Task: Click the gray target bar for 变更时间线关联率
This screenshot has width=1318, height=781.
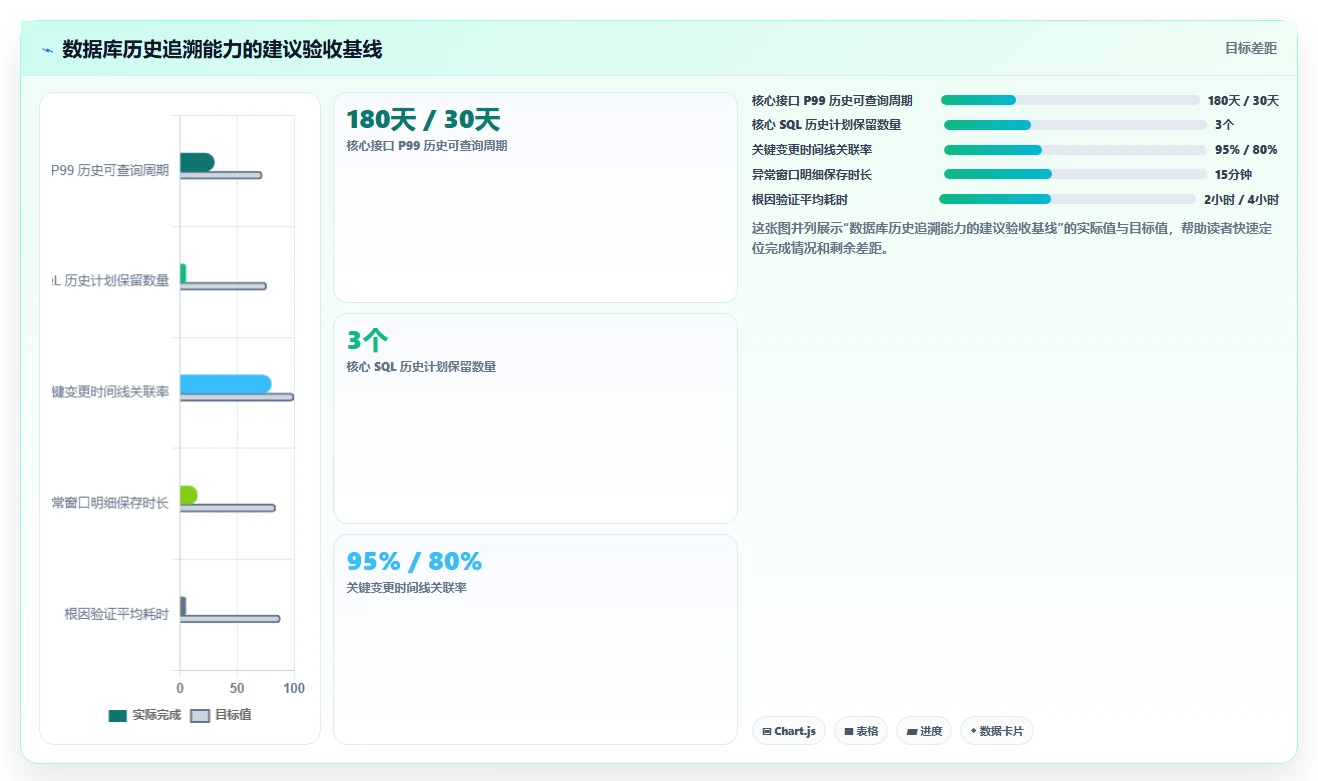Action: point(237,397)
